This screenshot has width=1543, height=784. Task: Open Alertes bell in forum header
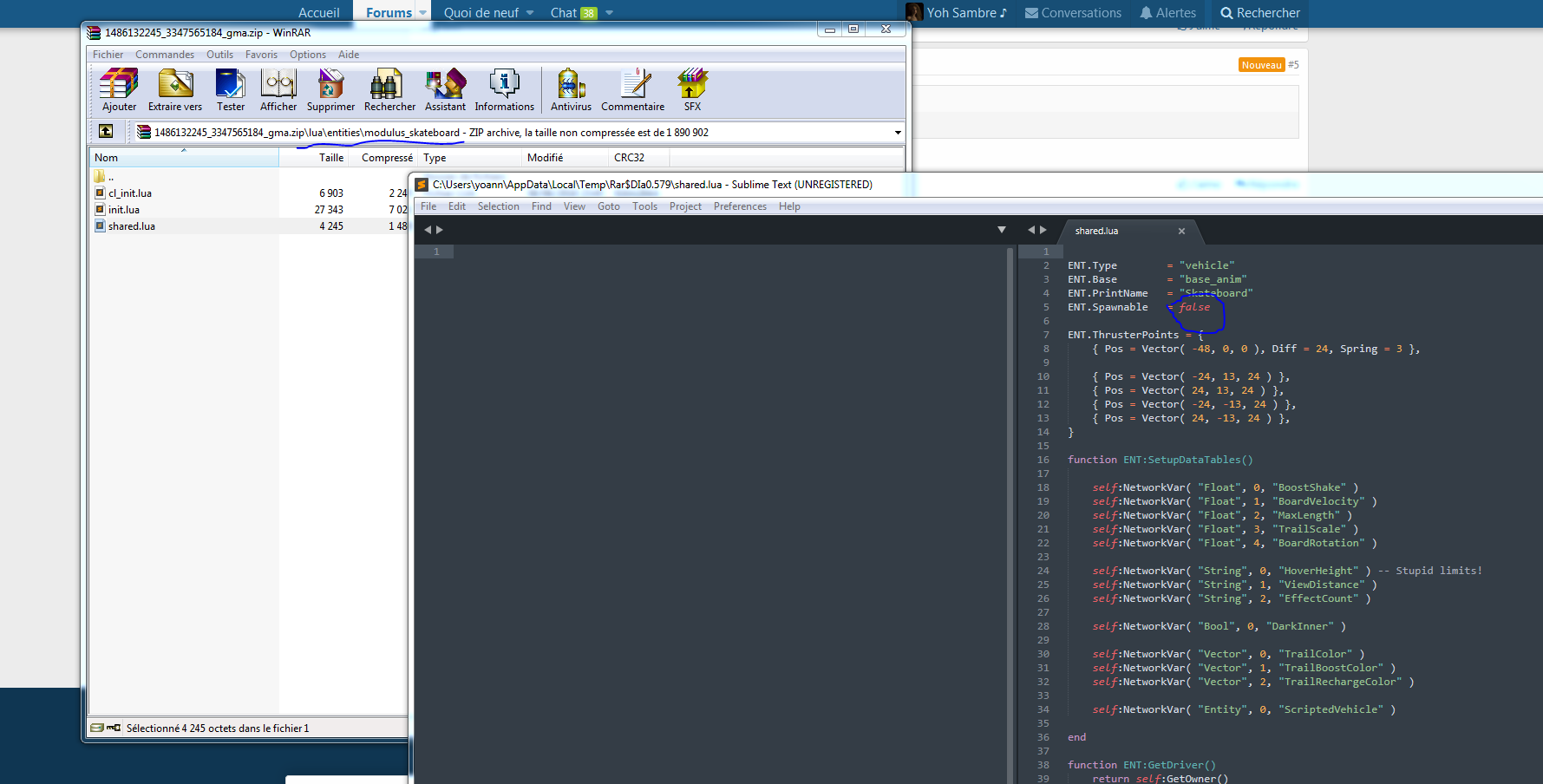click(1167, 13)
